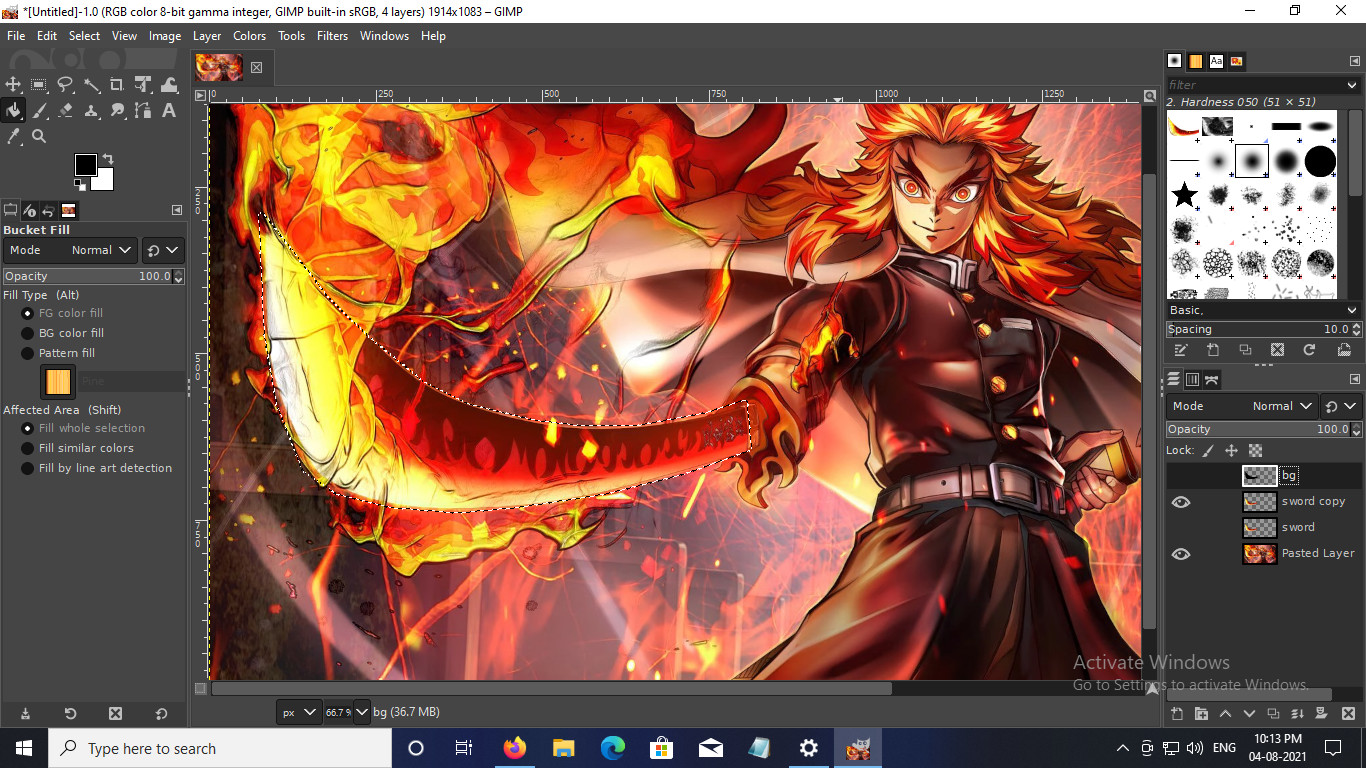Screen dimensions: 1366x768
Task: Open the brushes dock tab menu
Action: (1355, 61)
